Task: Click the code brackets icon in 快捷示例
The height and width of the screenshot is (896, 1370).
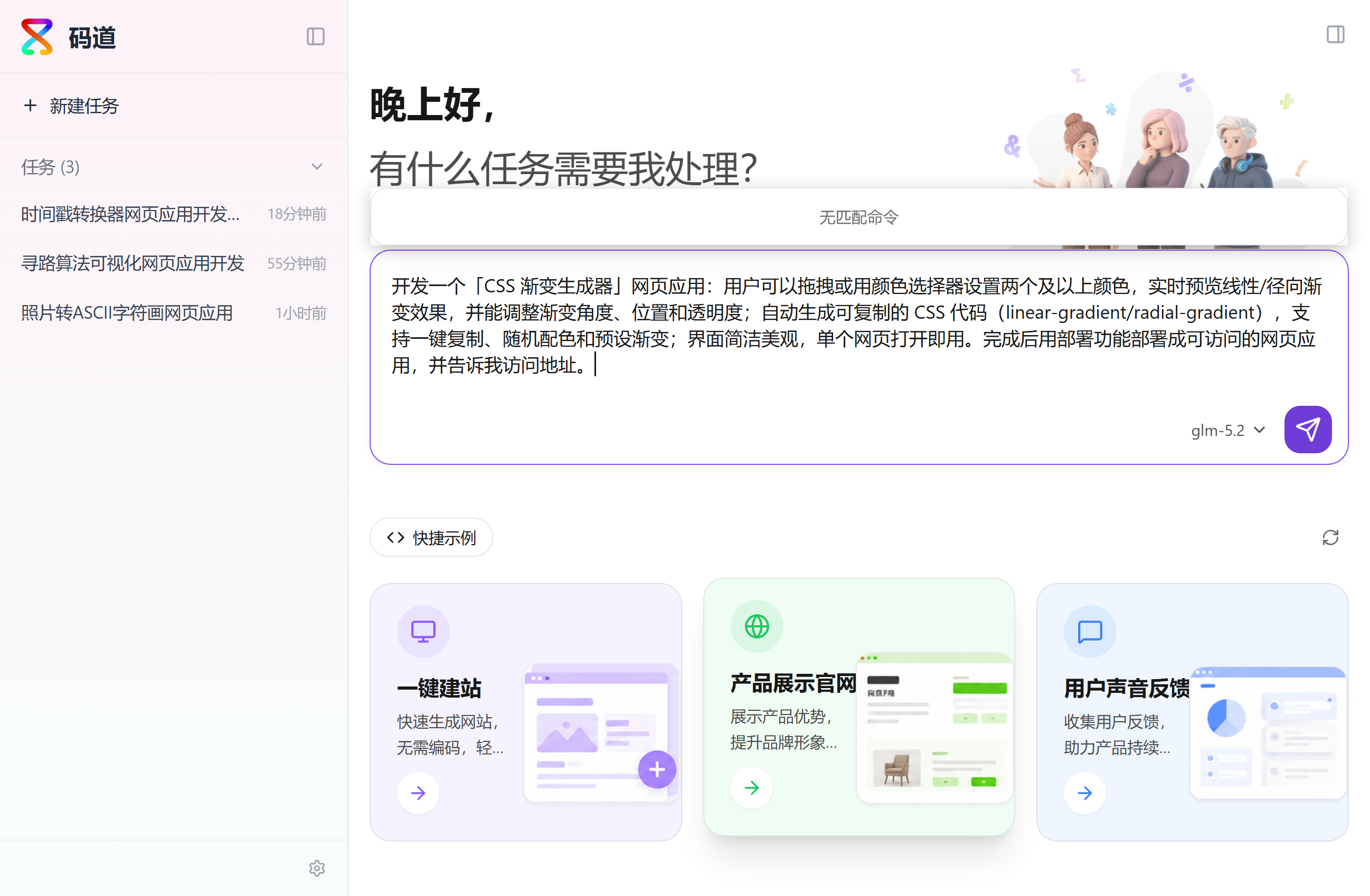Action: click(395, 538)
